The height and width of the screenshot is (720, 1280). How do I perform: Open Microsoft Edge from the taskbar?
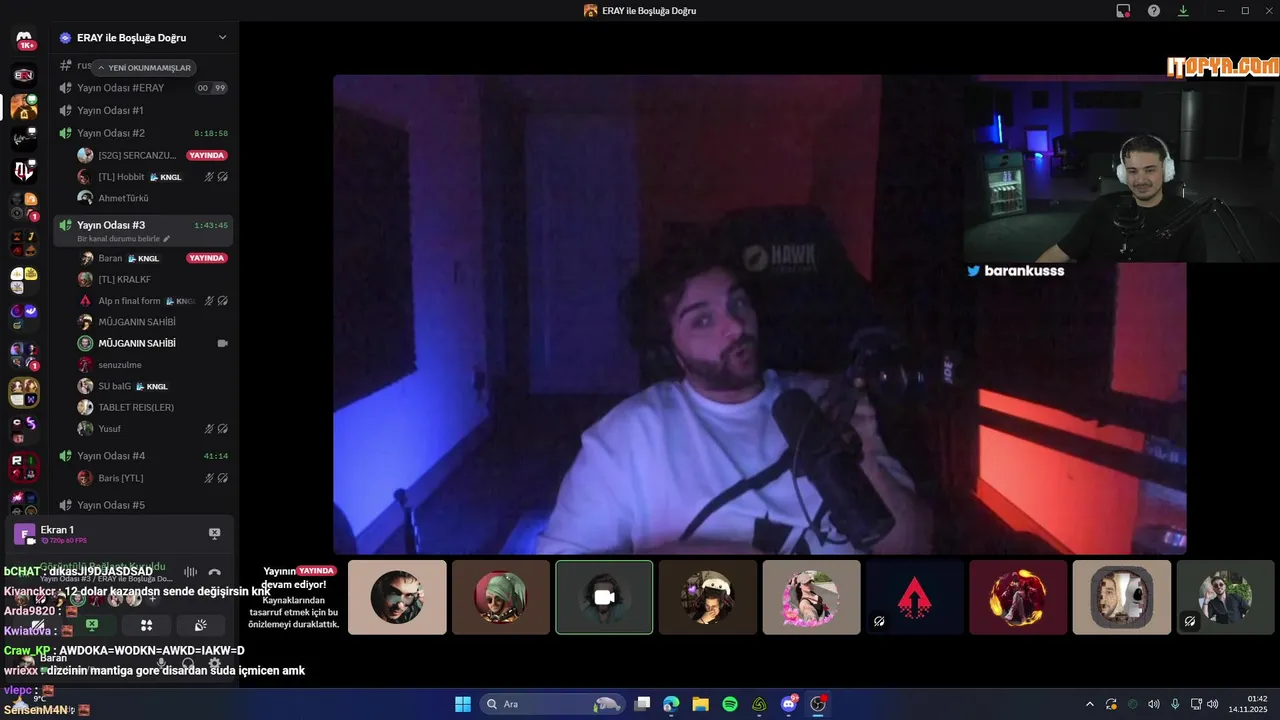[x=671, y=704]
